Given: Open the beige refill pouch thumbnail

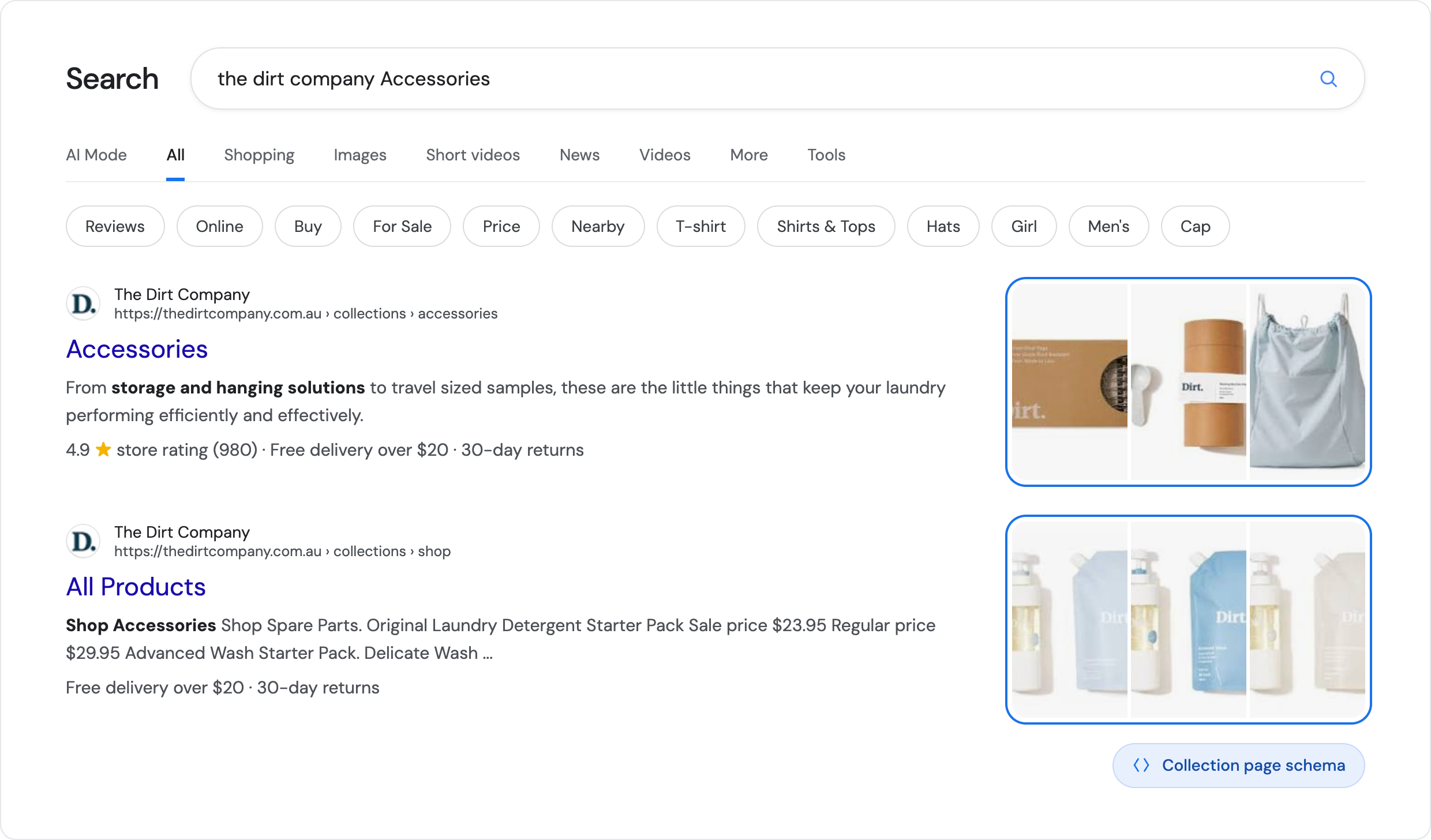Looking at the screenshot, I should click(1307, 620).
